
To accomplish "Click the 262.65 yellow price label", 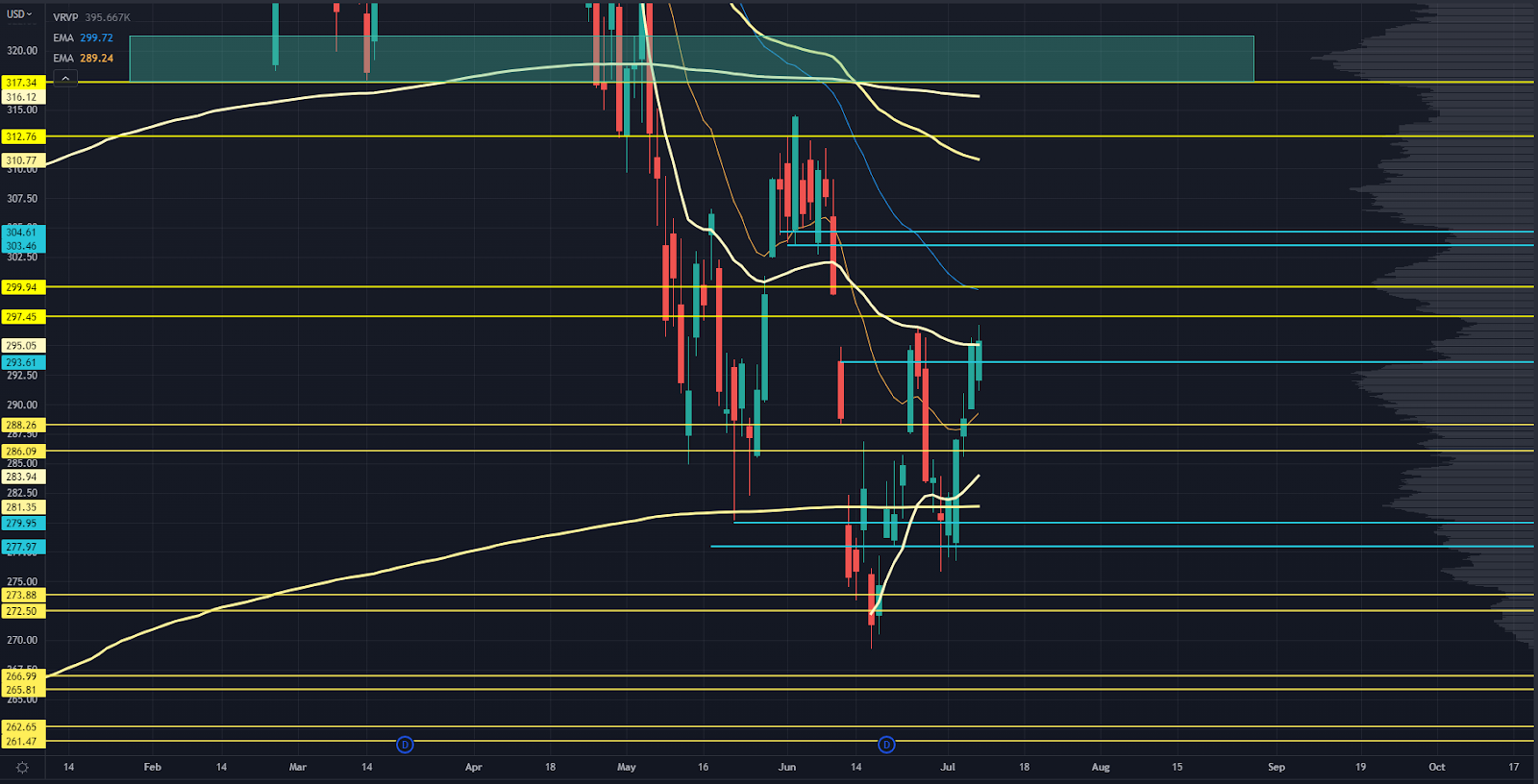I will [21, 726].
